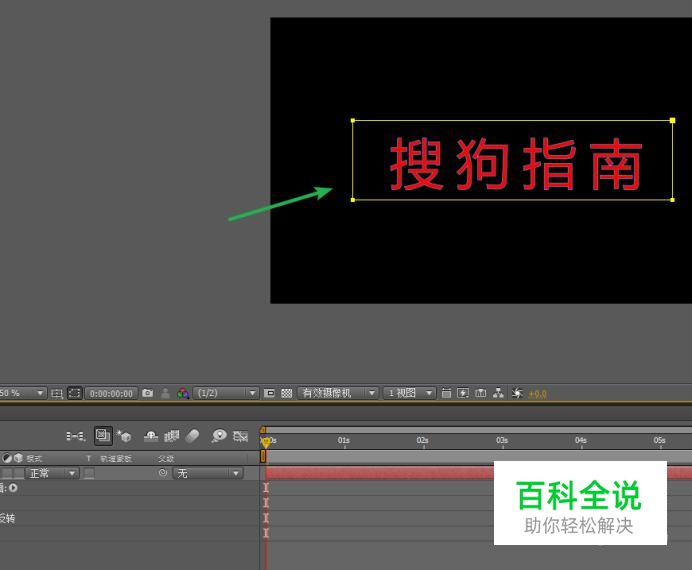The width and height of the screenshot is (692, 570).
Task: Click the time navigator start handle
Action: pyautogui.click(x=263, y=430)
